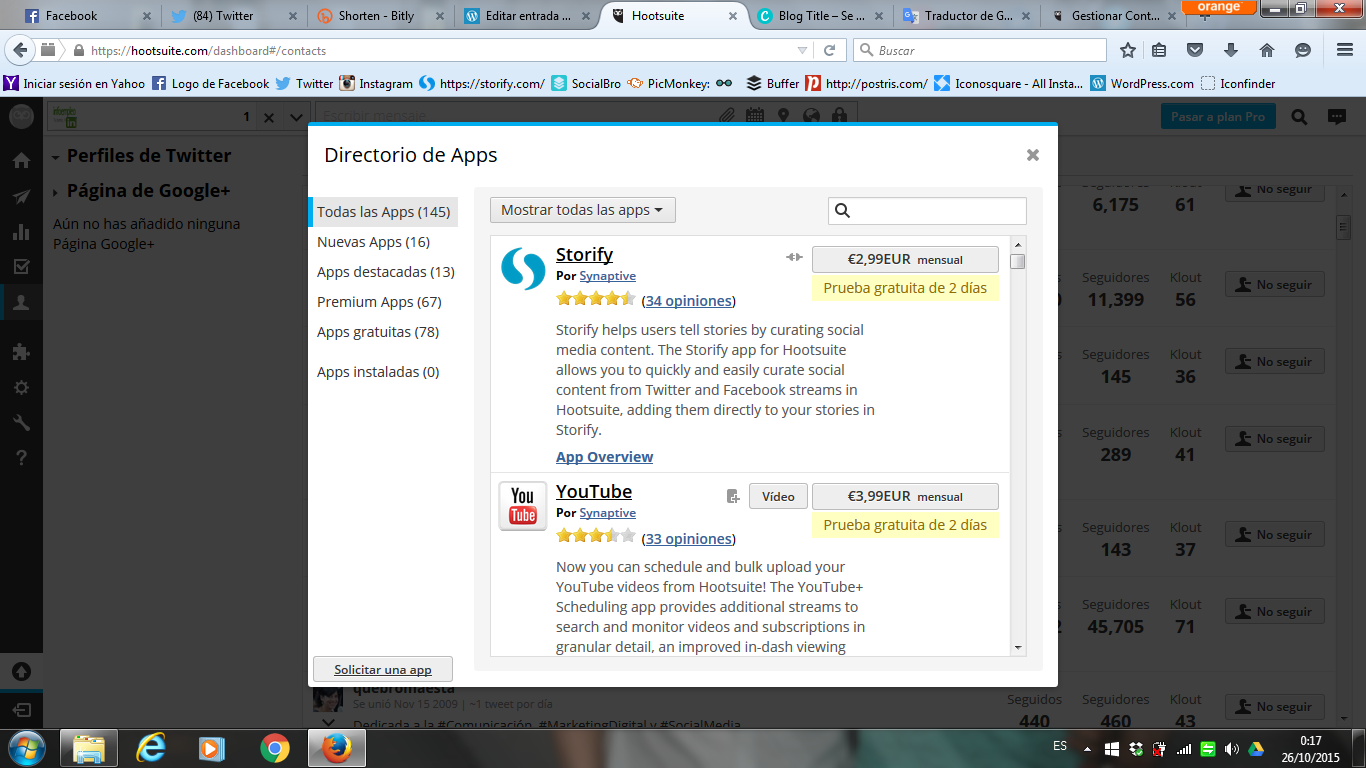Select the Apps gratuitas category
The height and width of the screenshot is (768, 1366).
coord(378,332)
